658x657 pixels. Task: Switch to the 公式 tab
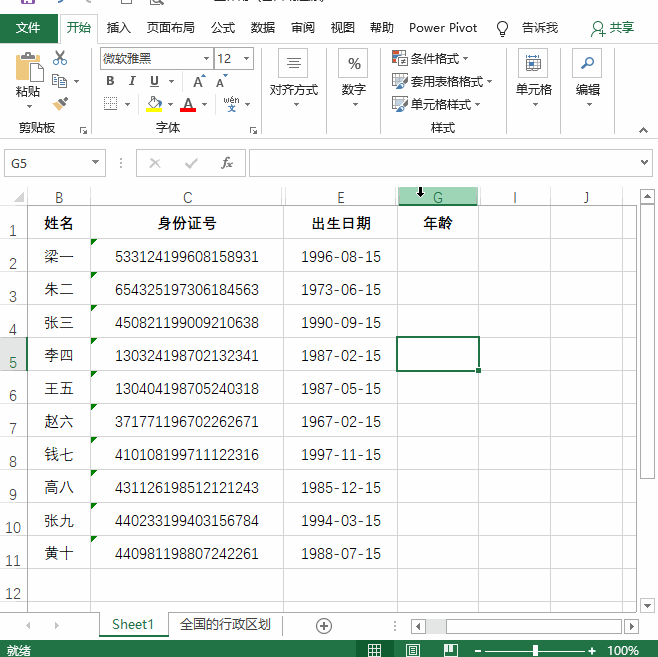223,28
